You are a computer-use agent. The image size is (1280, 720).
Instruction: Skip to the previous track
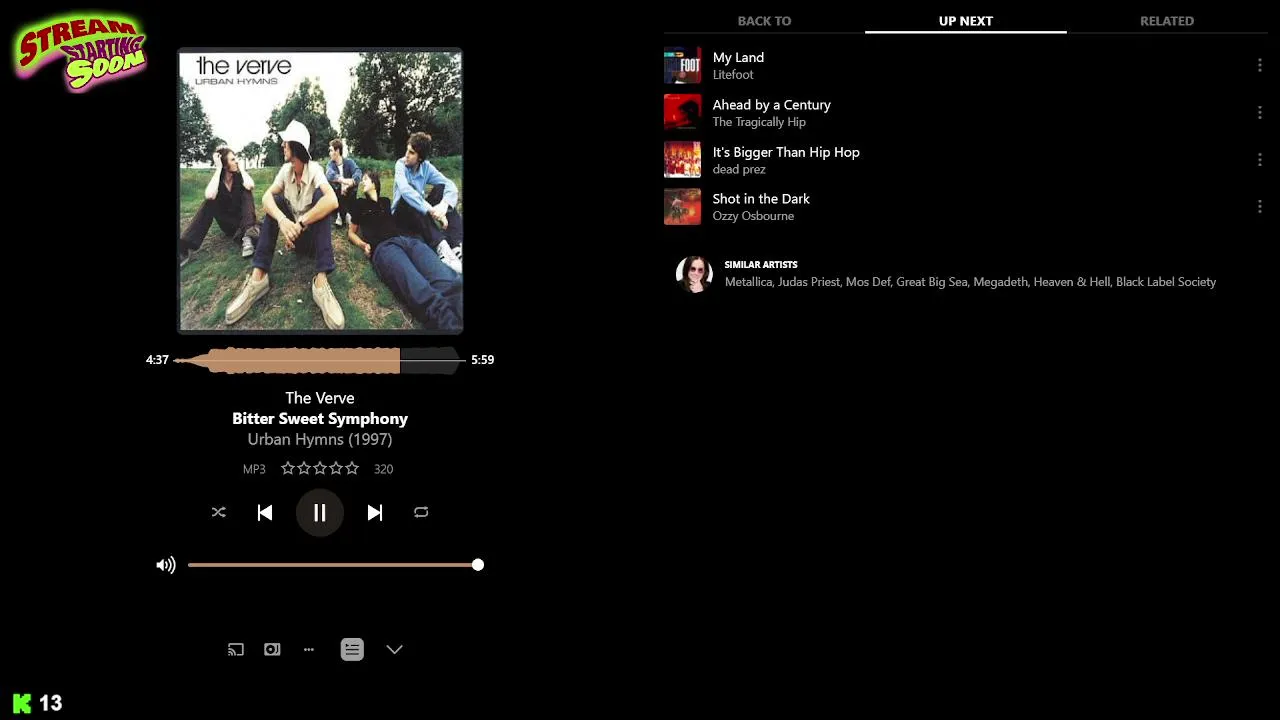click(x=265, y=512)
